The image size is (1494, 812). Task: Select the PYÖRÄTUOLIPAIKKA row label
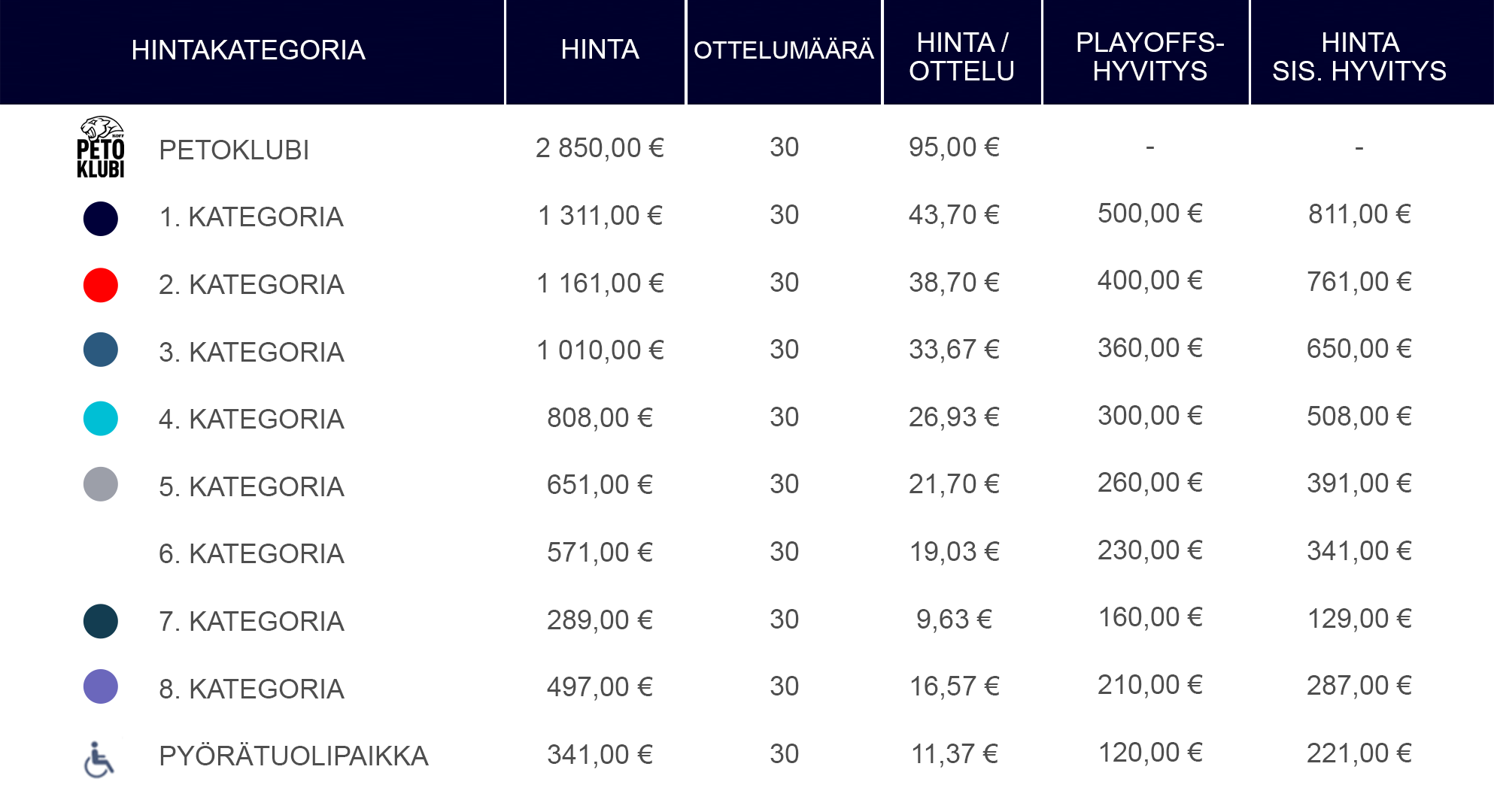coord(293,756)
